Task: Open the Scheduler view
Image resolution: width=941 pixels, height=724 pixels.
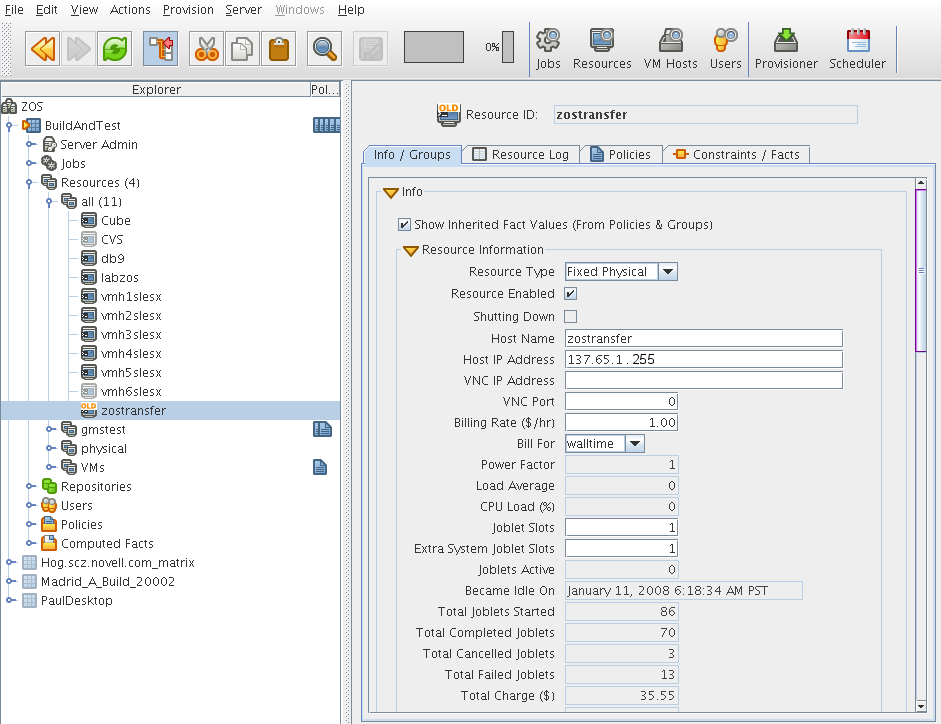Action: [x=857, y=49]
